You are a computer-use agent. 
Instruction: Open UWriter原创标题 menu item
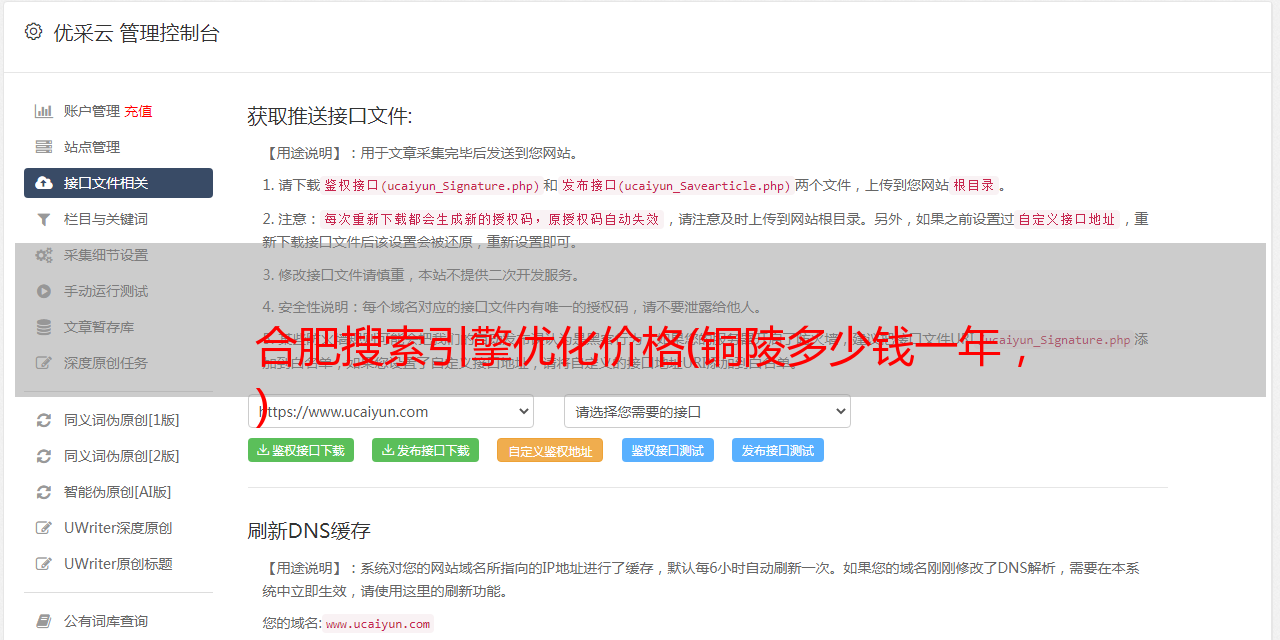(x=118, y=564)
